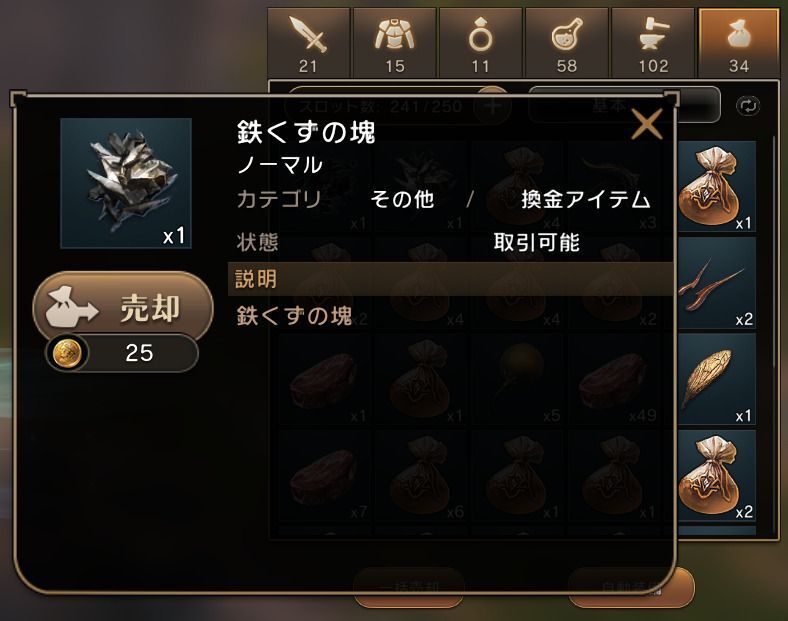The image size is (788, 621).
Task: Select the golden feather item x1
Action: 717,379
